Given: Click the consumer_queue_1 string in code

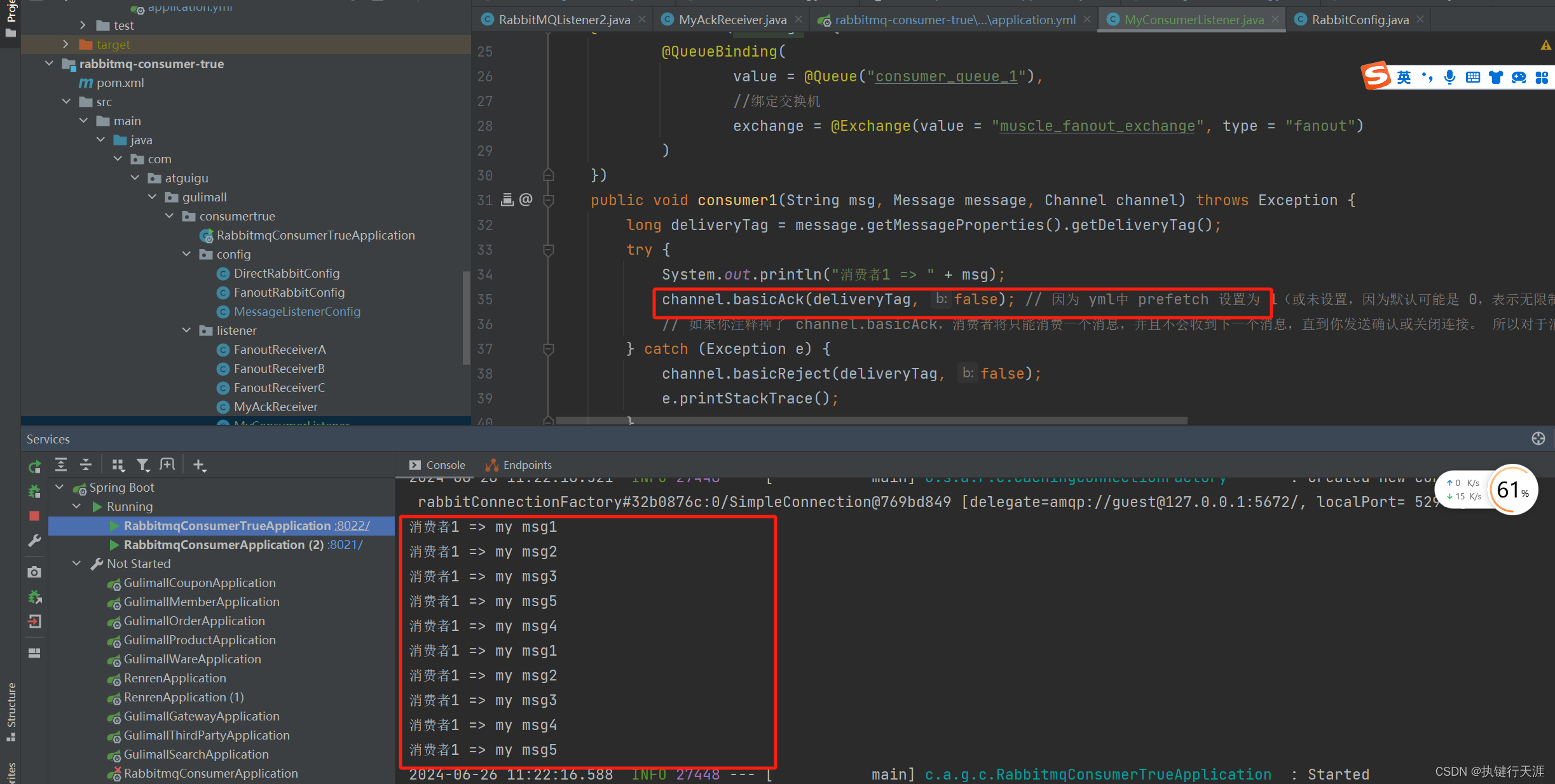Looking at the screenshot, I should (947, 76).
